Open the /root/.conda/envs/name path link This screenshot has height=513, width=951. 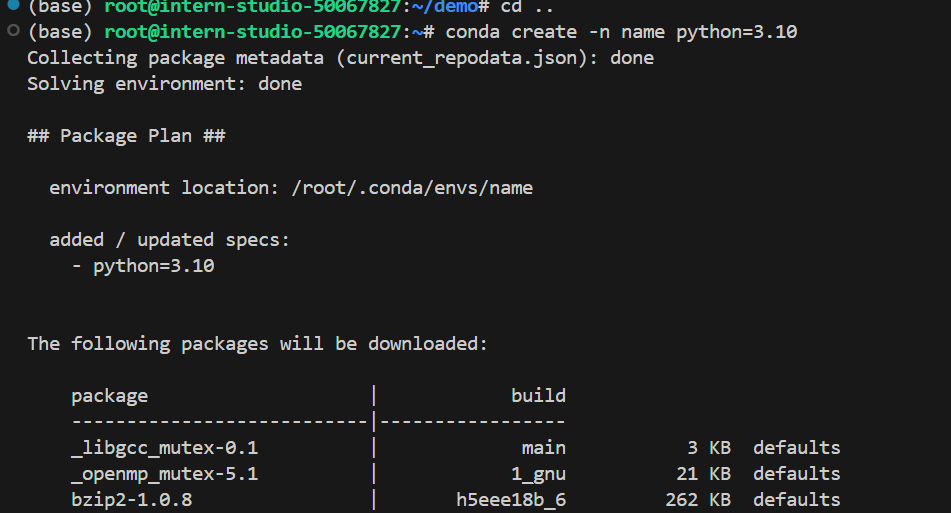coord(411,188)
